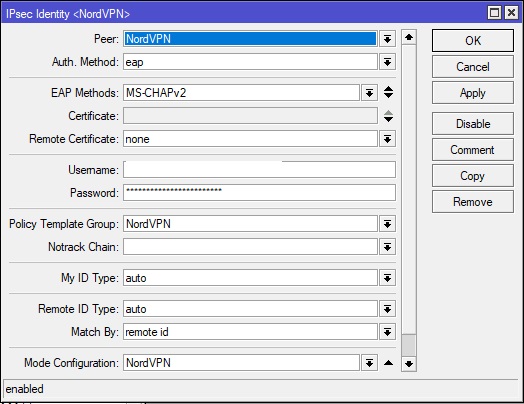The width and height of the screenshot is (524, 404).
Task: Open the My ID Type dropdown arrow
Action: 387,278
